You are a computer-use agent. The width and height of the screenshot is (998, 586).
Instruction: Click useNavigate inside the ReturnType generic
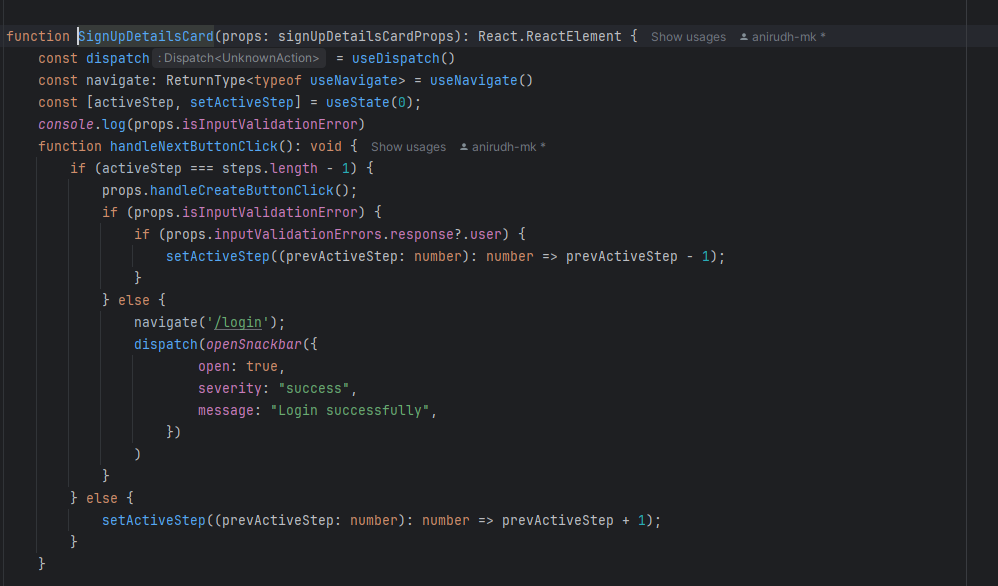pyautogui.click(x=354, y=81)
